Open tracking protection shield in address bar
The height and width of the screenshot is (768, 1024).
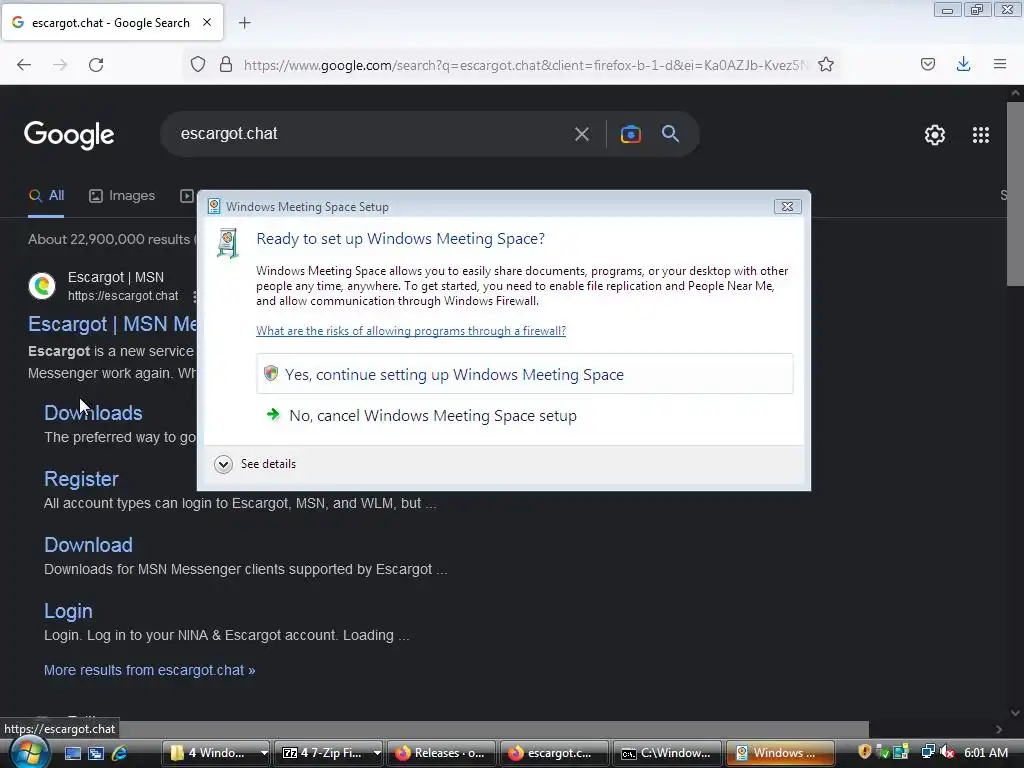tap(198, 65)
